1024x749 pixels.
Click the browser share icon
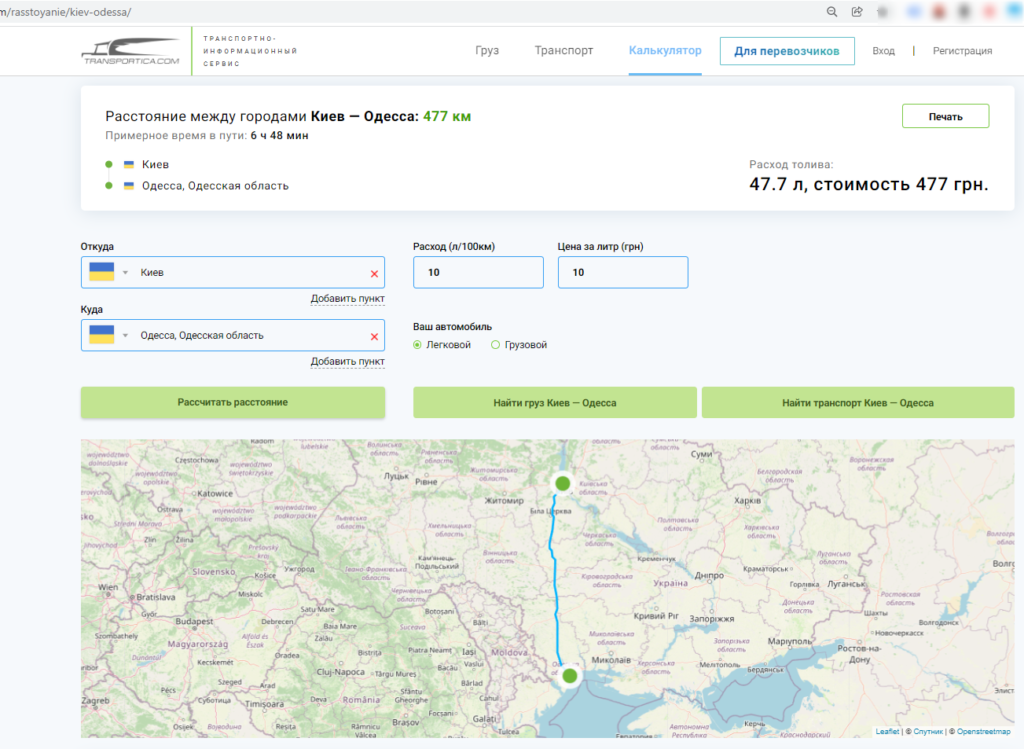857,12
